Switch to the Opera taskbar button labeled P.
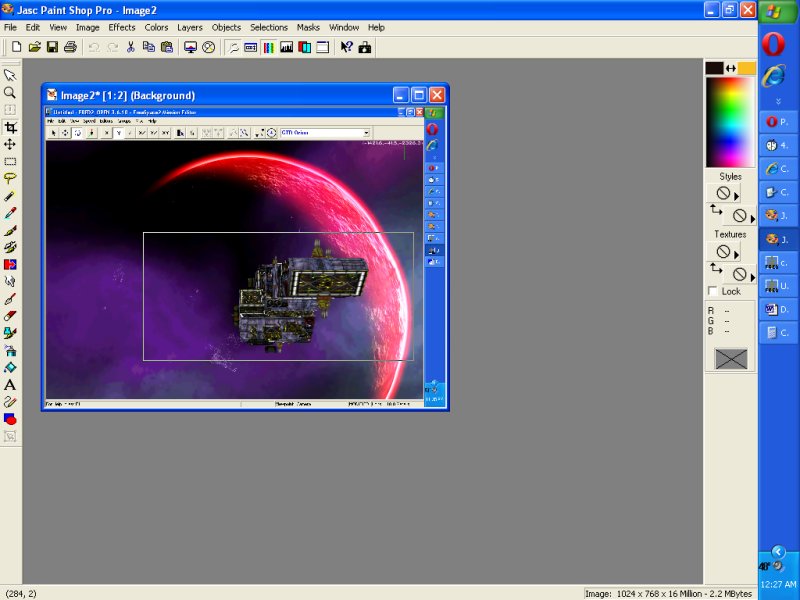Screen dimensions: 800x600 pos(777,121)
